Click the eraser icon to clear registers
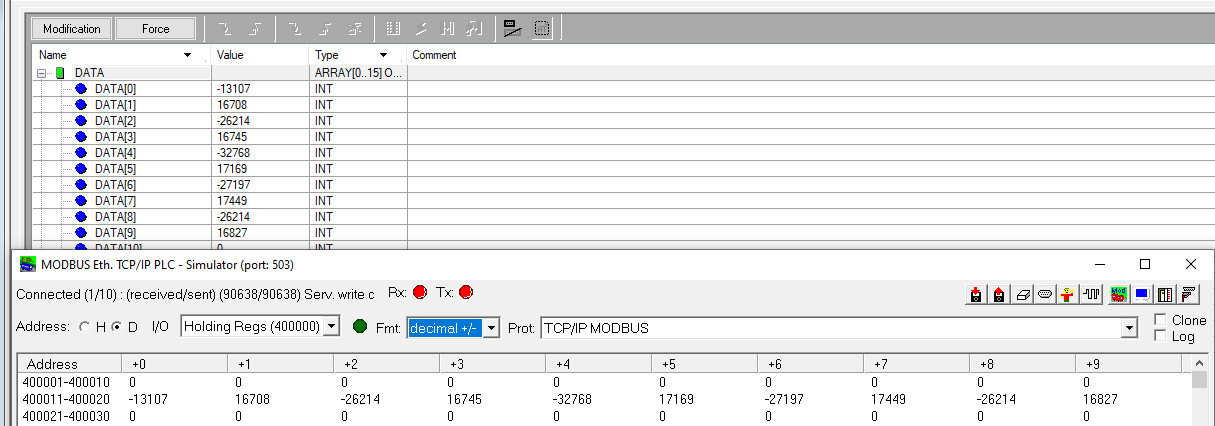Screen dimensions: 1215x426 (x=1022, y=294)
